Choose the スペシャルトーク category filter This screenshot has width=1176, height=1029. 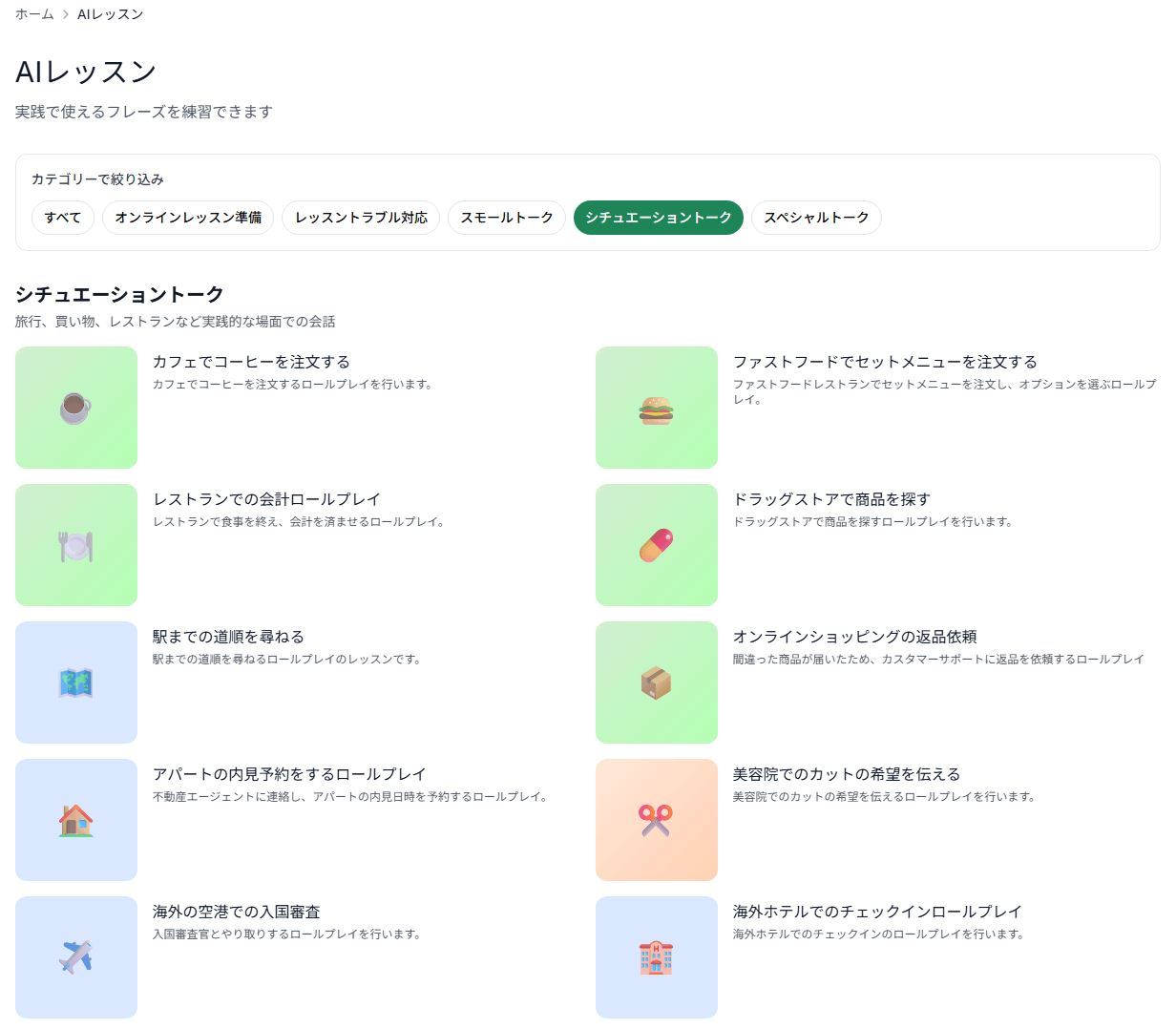816,218
